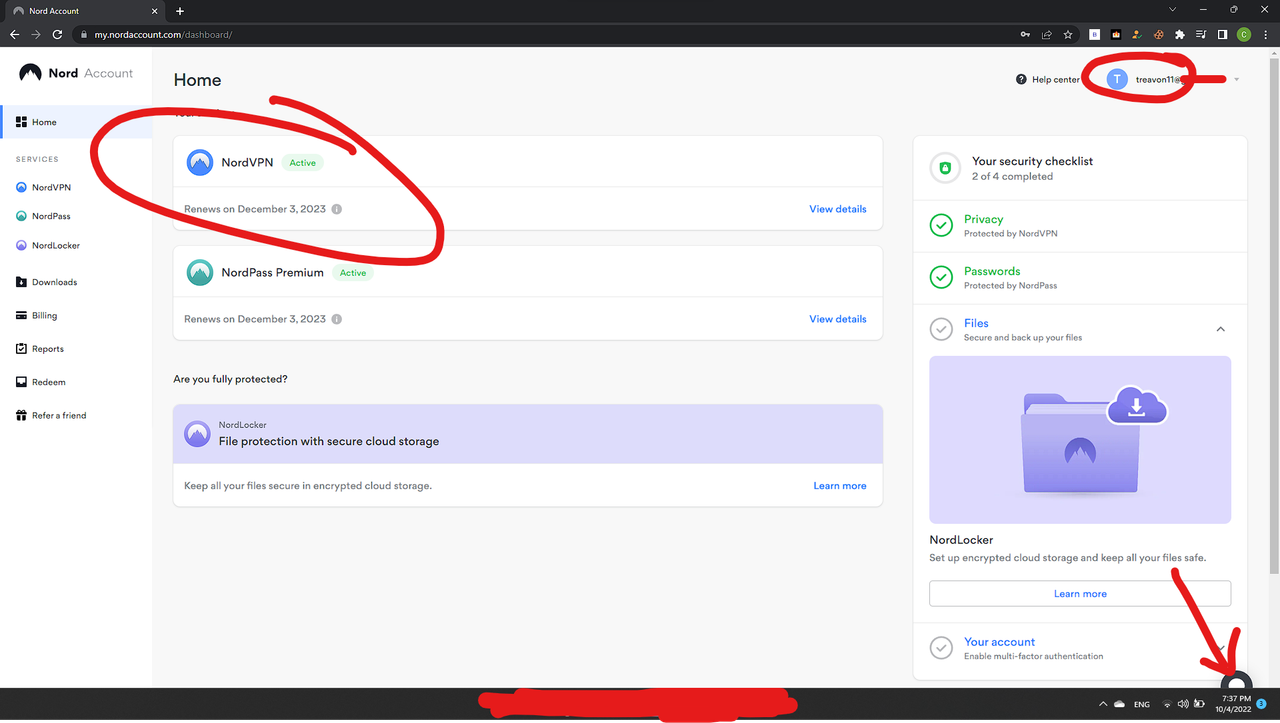Viewport: 1280px width, 723px height.
Task: Open the volume speaker tray icon
Action: point(1183,704)
